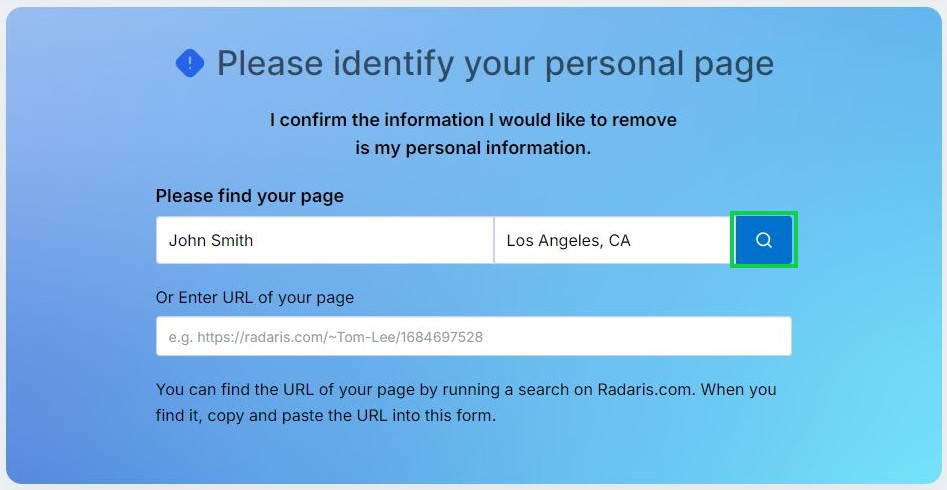
Task: Click the example radaris.com/~Tom-Lee placeholder text
Action: pos(325,337)
